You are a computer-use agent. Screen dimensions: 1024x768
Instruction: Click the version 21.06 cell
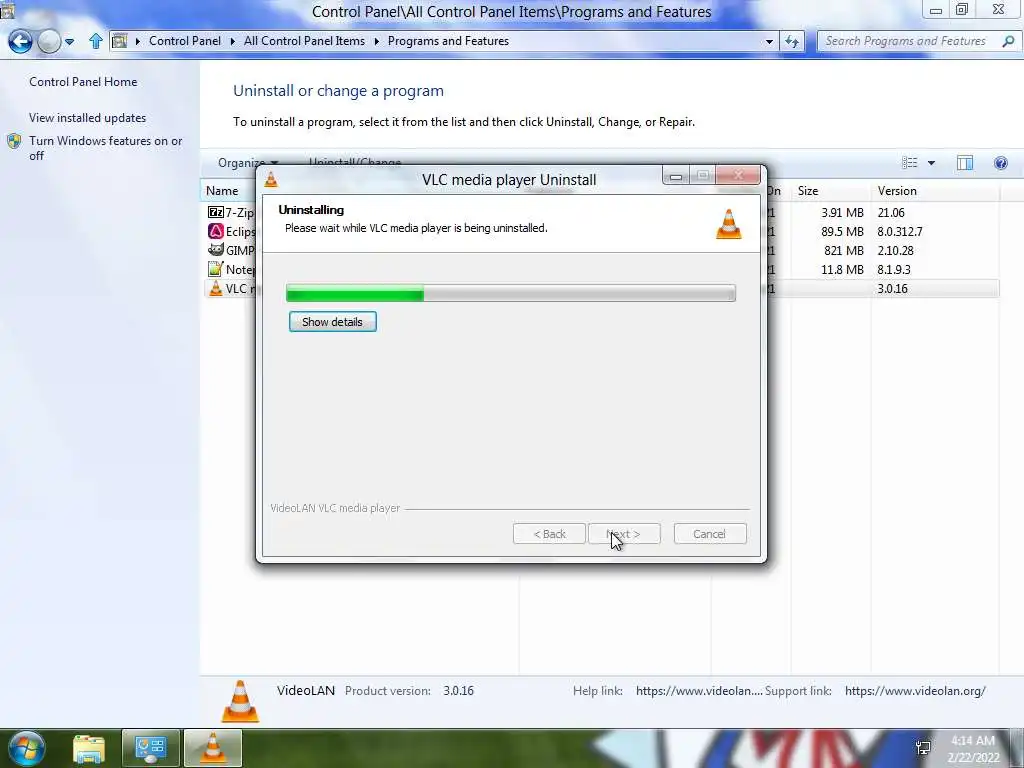point(891,212)
